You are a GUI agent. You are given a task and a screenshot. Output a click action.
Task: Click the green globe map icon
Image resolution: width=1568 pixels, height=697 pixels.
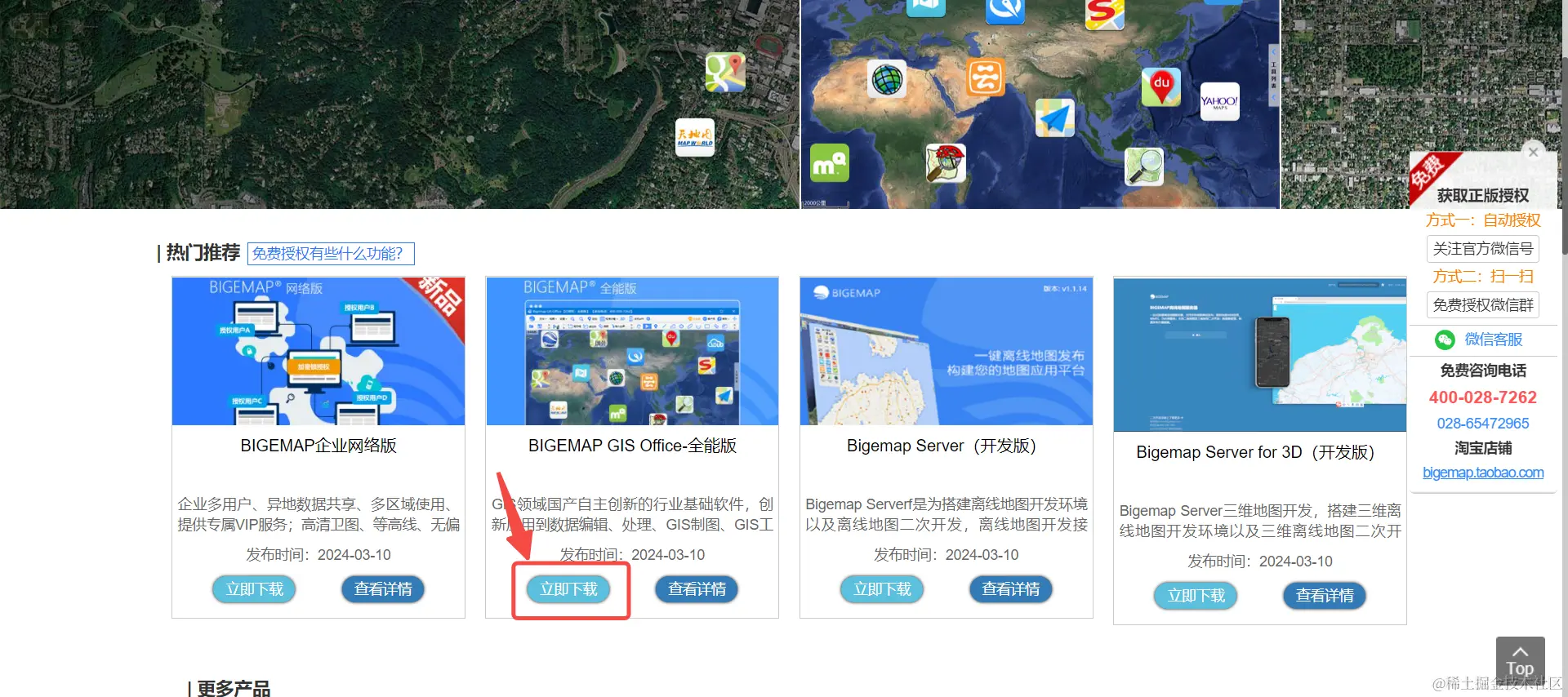(887, 79)
